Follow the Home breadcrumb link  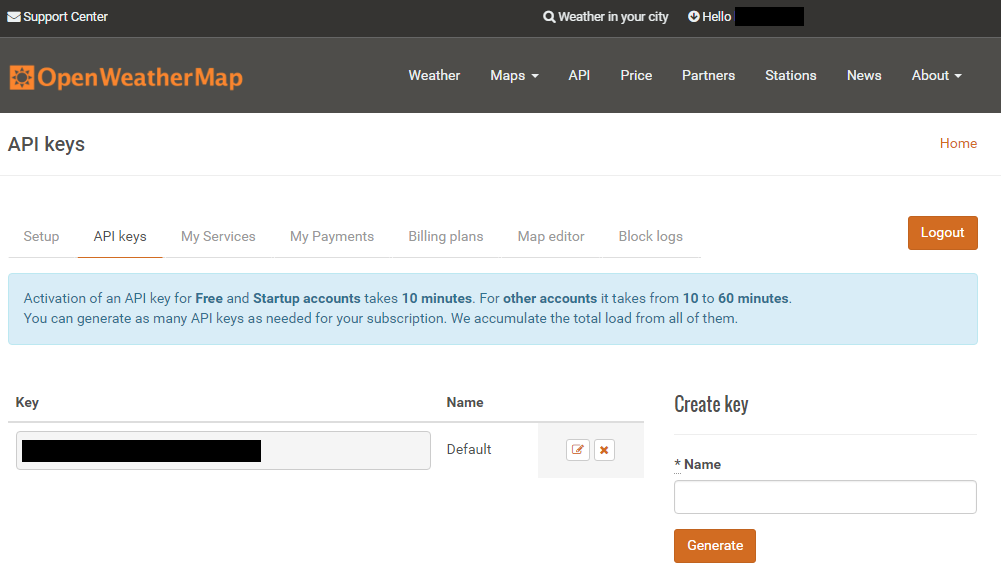coord(958,144)
